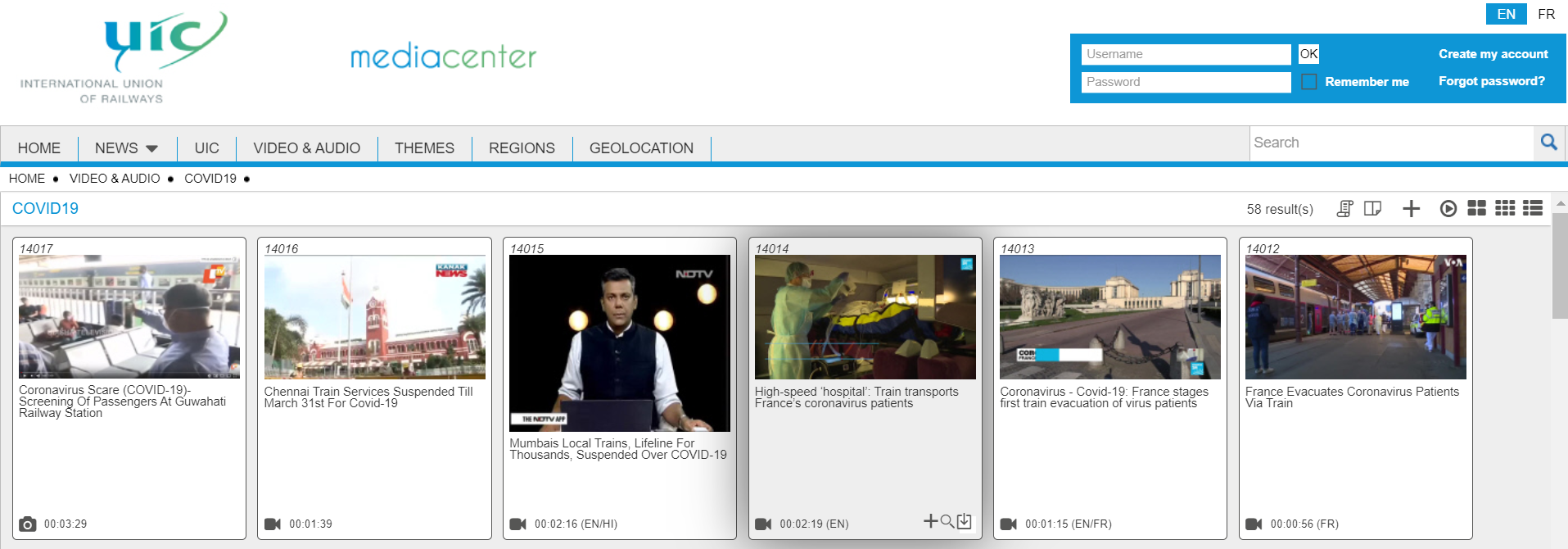Click into the Password field
Viewport: 1568px width, 549px height.
[1186, 82]
